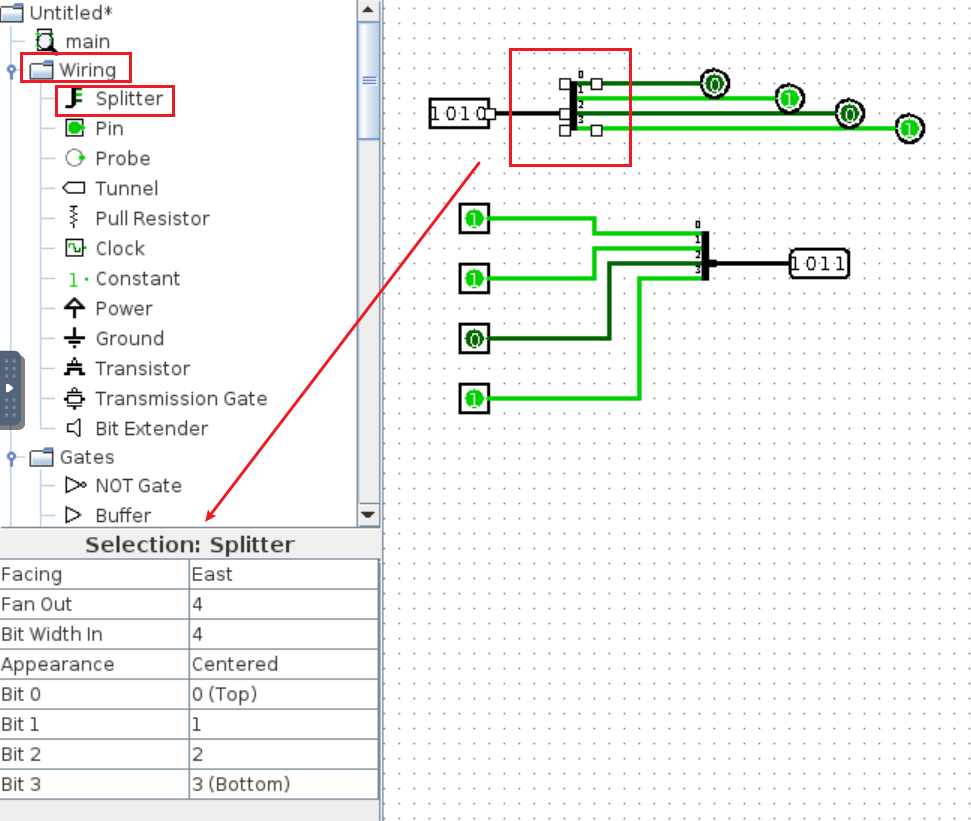
Task: Click the scroll down arrow of component tree
Action: click(x=368, y=515)
